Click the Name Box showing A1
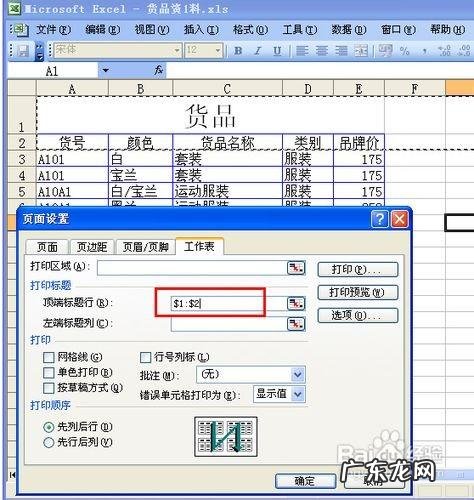 pyautogui.click(x=53, y=71)
